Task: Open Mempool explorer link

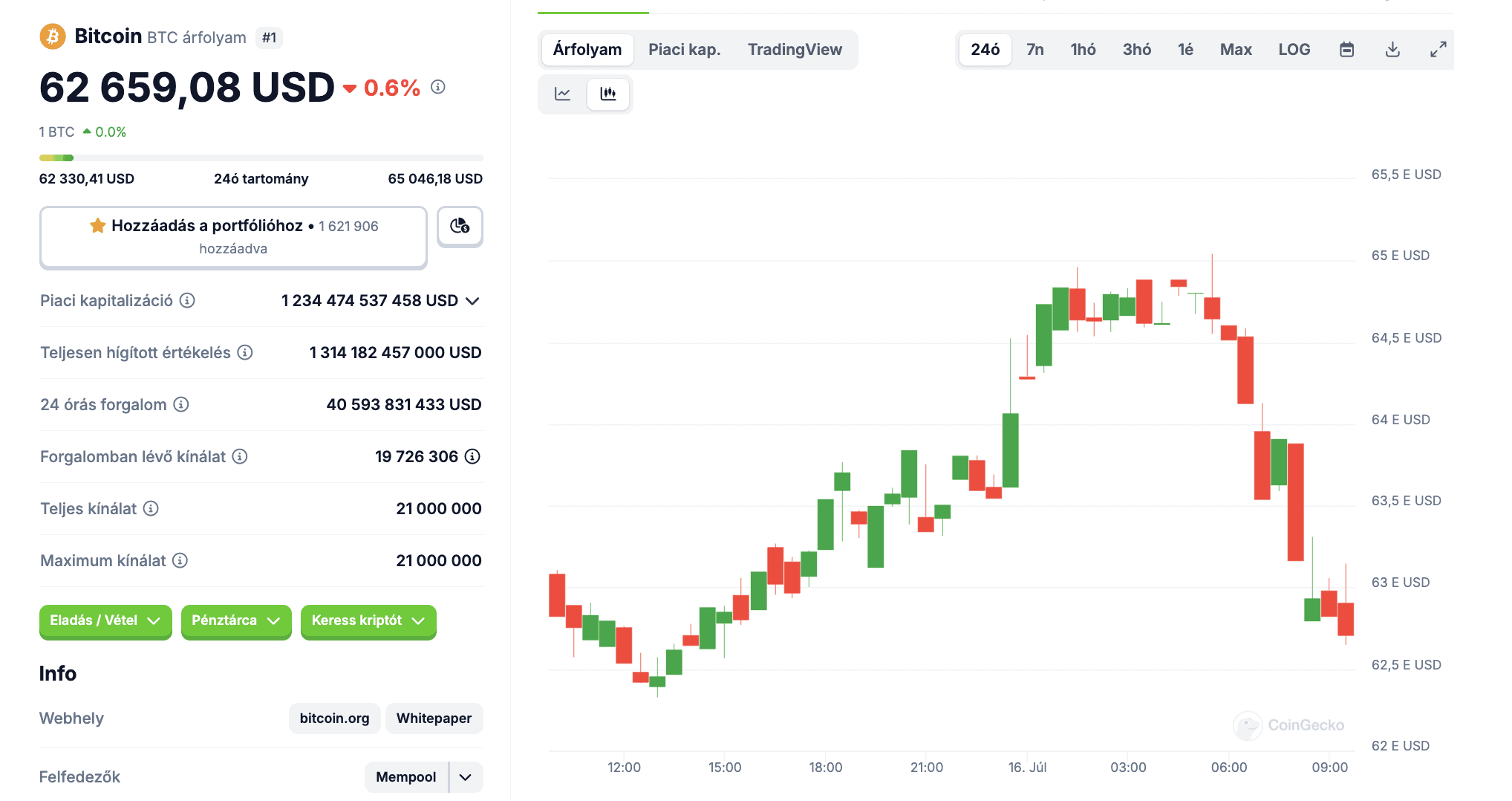Action: click(x=405, y=777)
